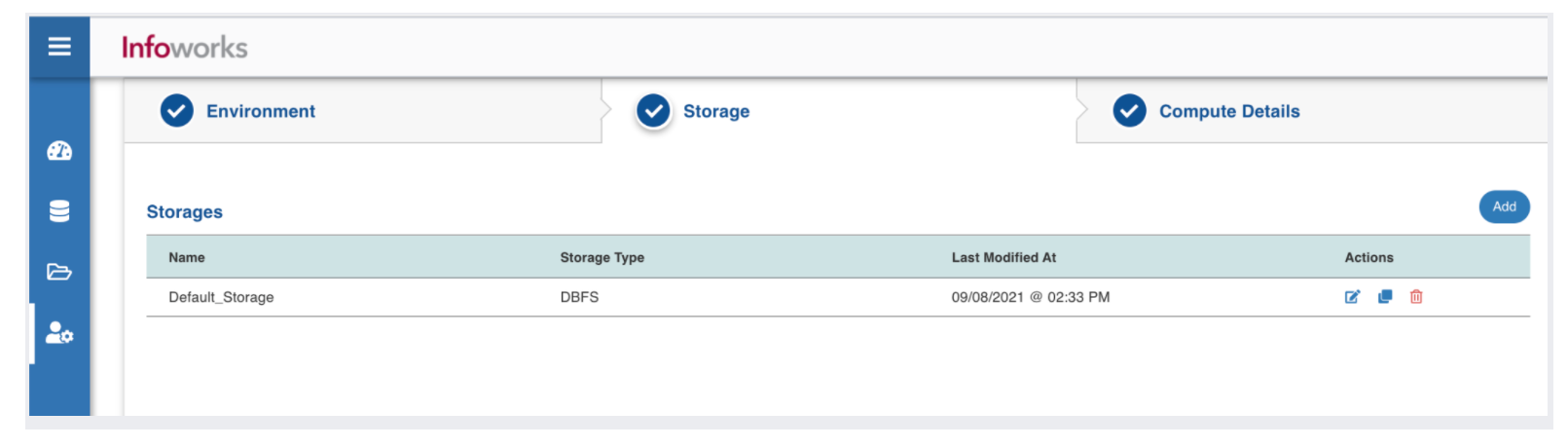This screenshot has height=448, width=1568.
Task: Go to the Compute Details tab
Action: point(1229,111)
